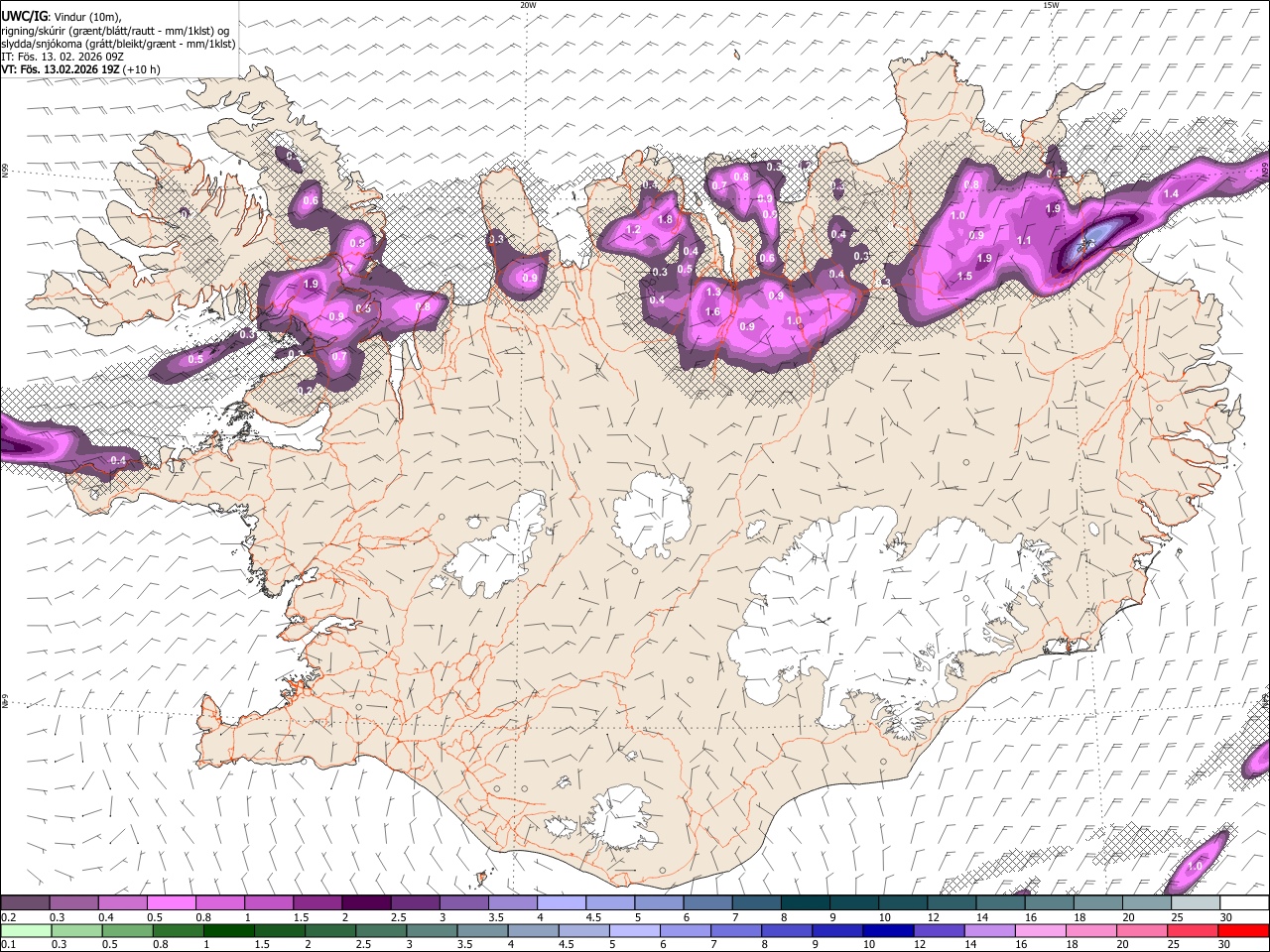Click the pale green 0.1 swatch in the rain legend
Image resolution: width=1270 pixels, height=952 pixels.
[x=26, y=930]
